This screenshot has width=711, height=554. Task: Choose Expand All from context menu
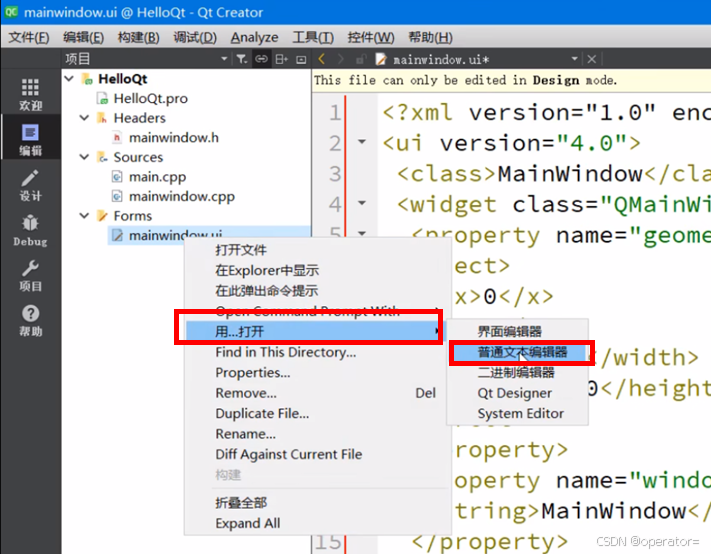click(248, 523)
